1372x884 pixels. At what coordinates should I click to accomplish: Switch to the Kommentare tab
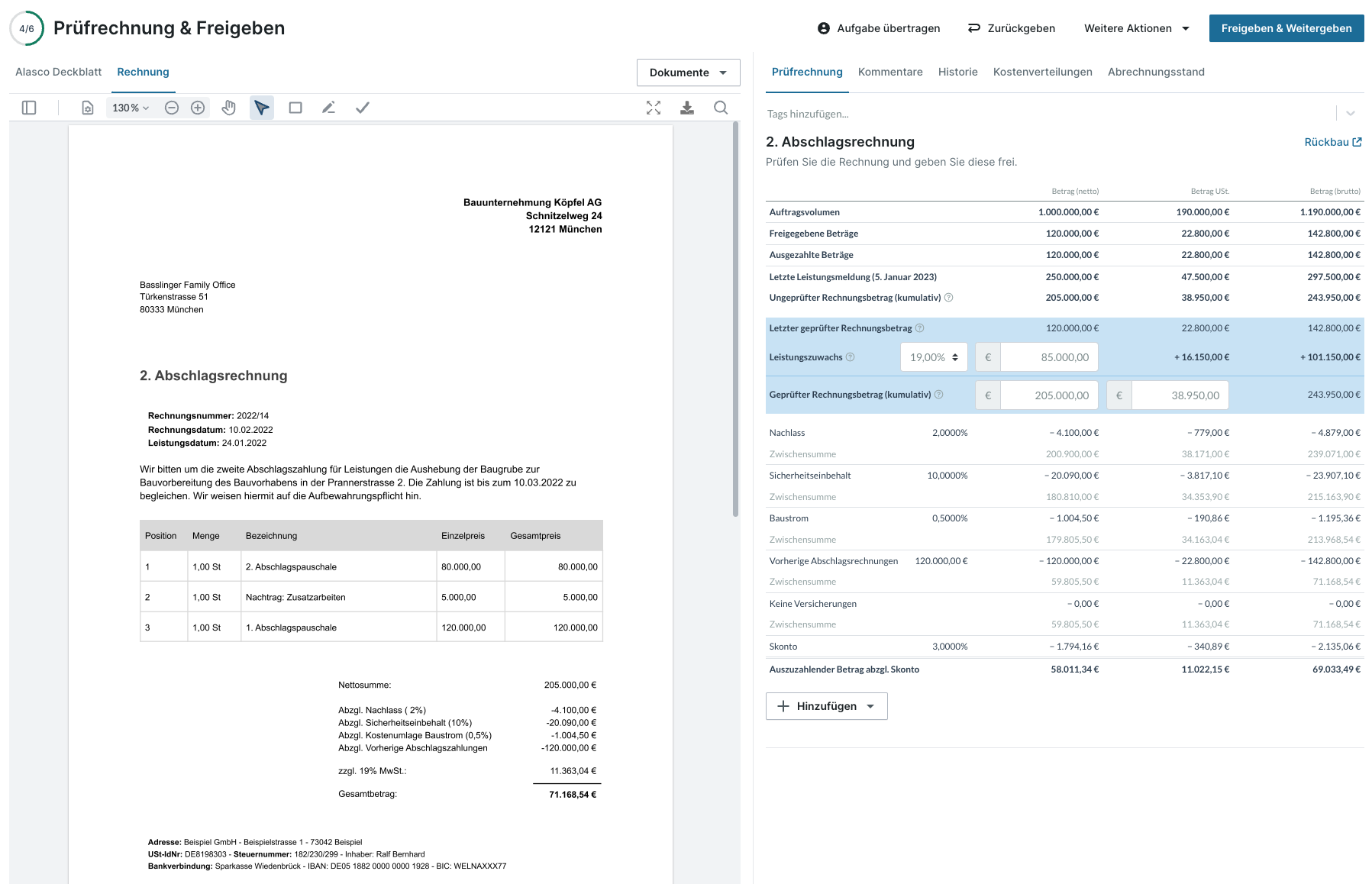point(890,72)
